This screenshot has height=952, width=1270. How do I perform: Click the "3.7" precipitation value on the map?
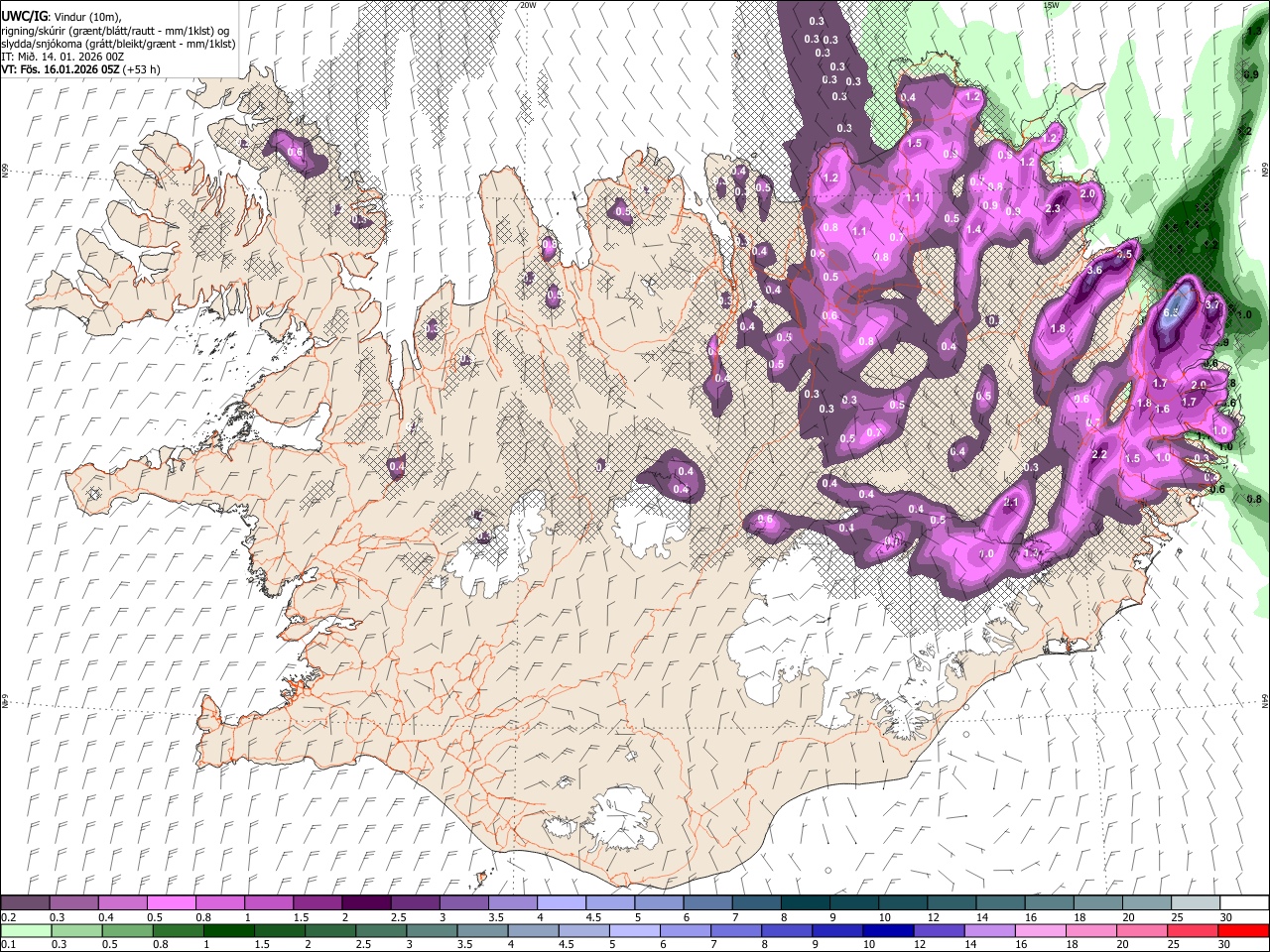[1211, 305]
